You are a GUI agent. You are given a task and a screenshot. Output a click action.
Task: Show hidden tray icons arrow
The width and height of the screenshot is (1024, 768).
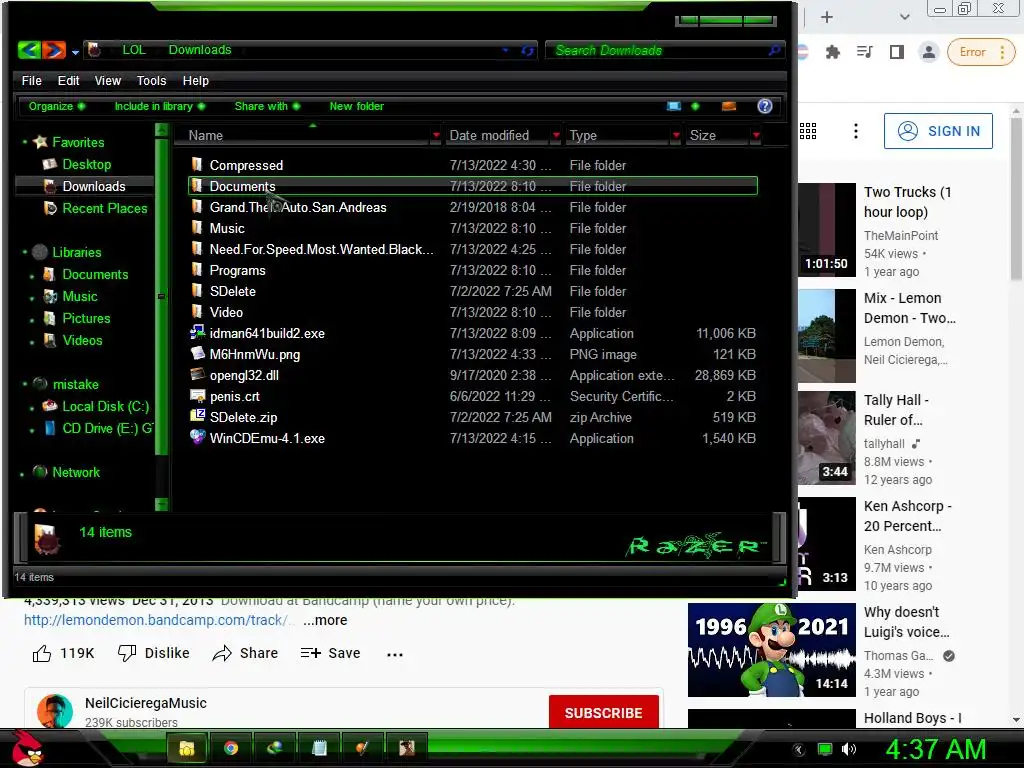[799, 750]
